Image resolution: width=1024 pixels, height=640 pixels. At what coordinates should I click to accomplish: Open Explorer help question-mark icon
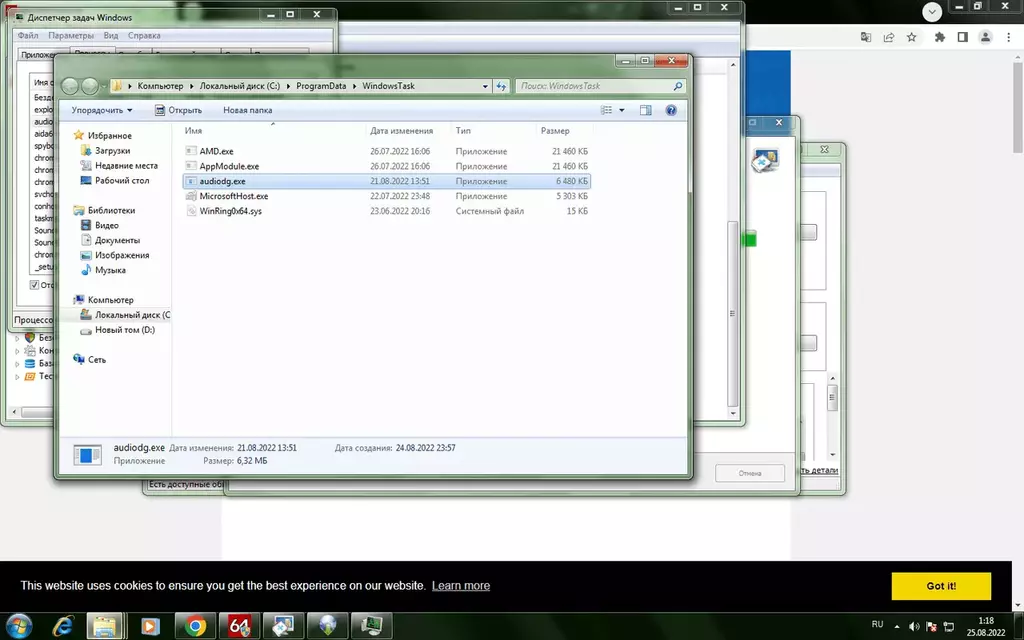point(671,110)
